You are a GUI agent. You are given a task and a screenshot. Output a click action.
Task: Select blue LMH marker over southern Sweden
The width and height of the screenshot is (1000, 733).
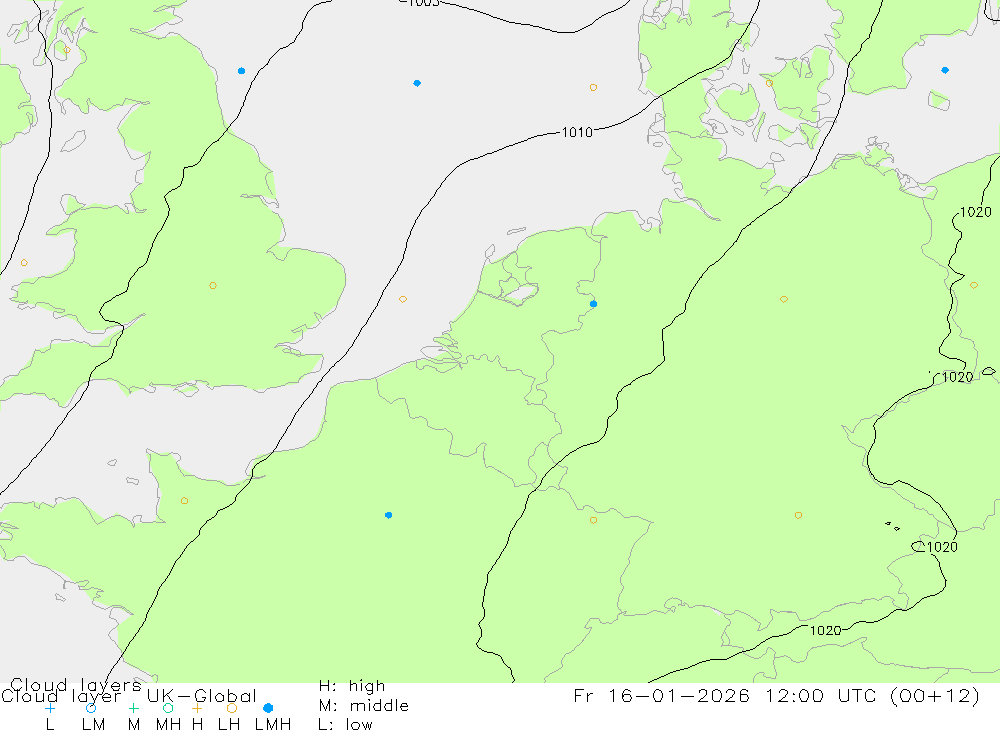click(945, 70)
